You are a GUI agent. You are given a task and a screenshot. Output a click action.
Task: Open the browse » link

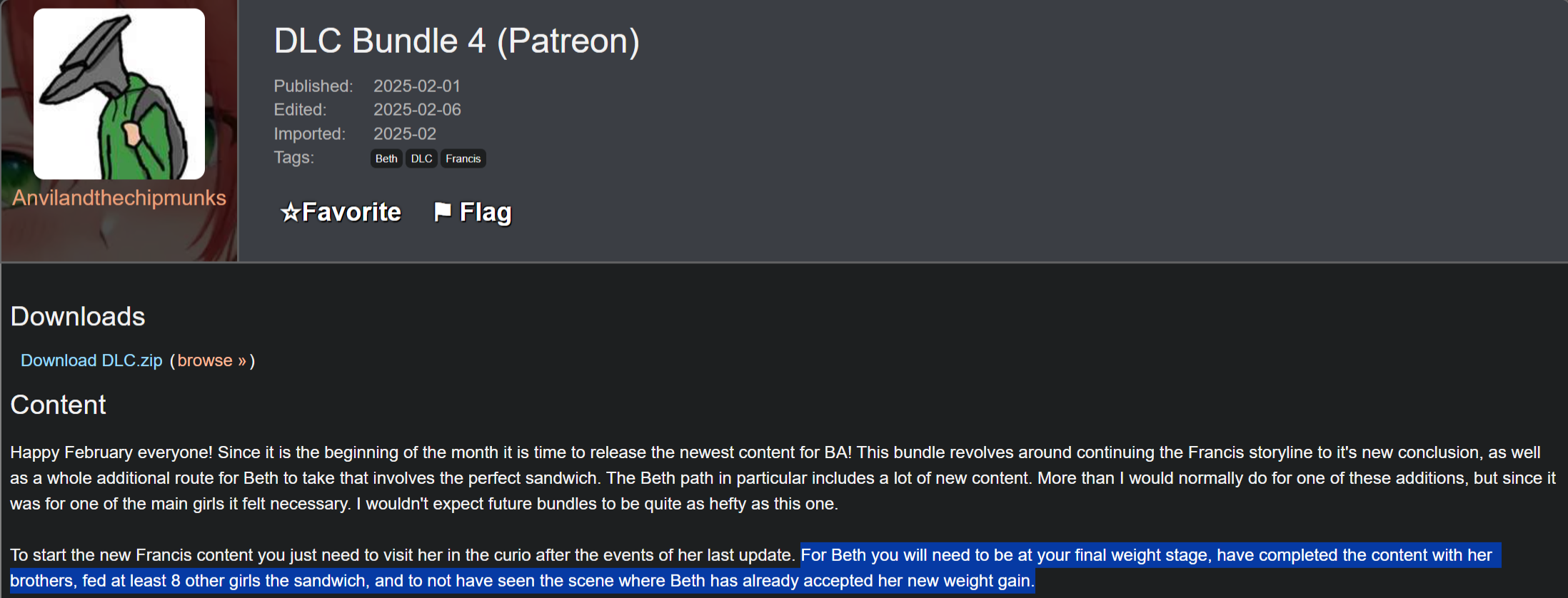[x=211, y=360]
